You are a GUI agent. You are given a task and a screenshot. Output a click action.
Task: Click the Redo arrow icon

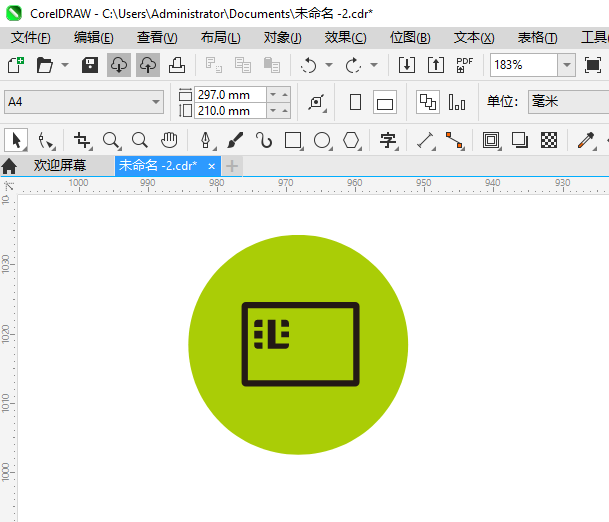pyautogui.click(x=353, y=65)
